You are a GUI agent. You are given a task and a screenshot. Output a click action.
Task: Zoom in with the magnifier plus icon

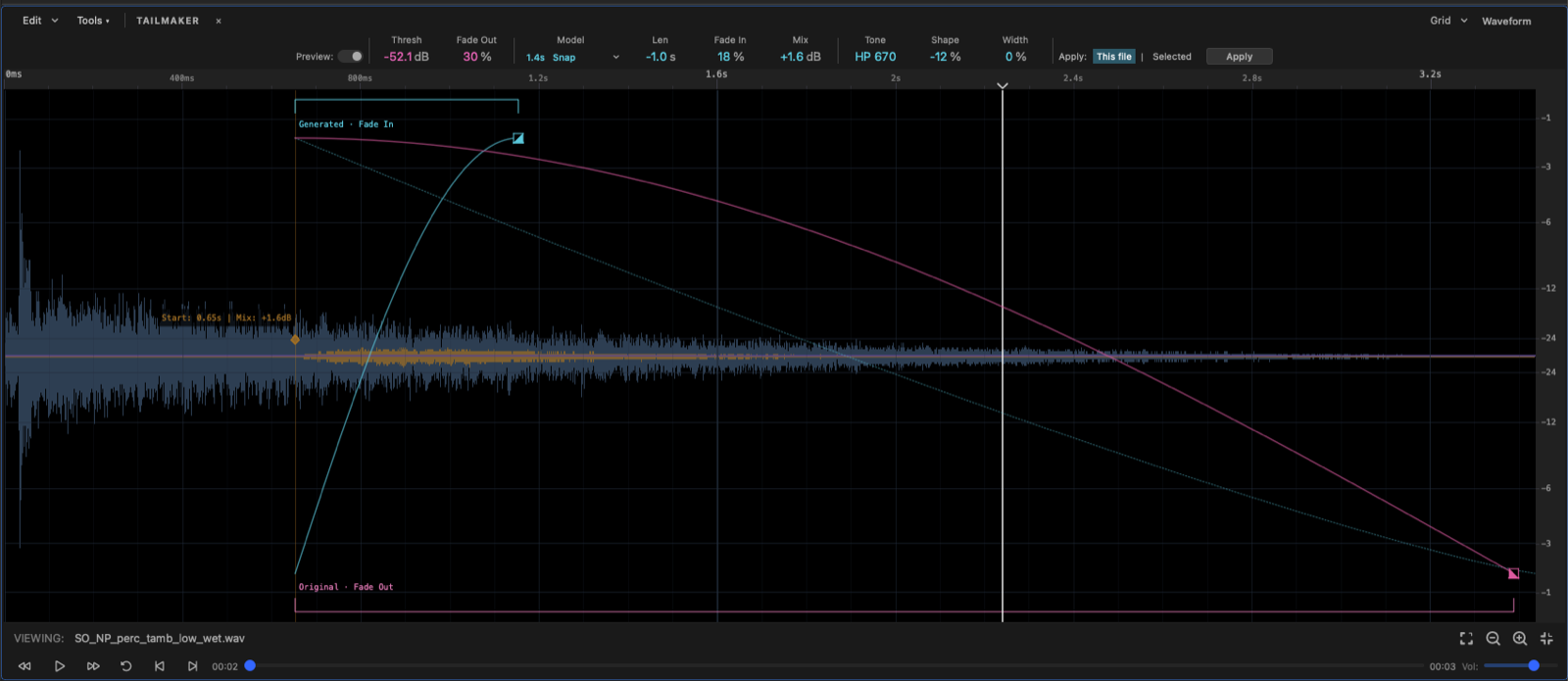coord(1520,639)
